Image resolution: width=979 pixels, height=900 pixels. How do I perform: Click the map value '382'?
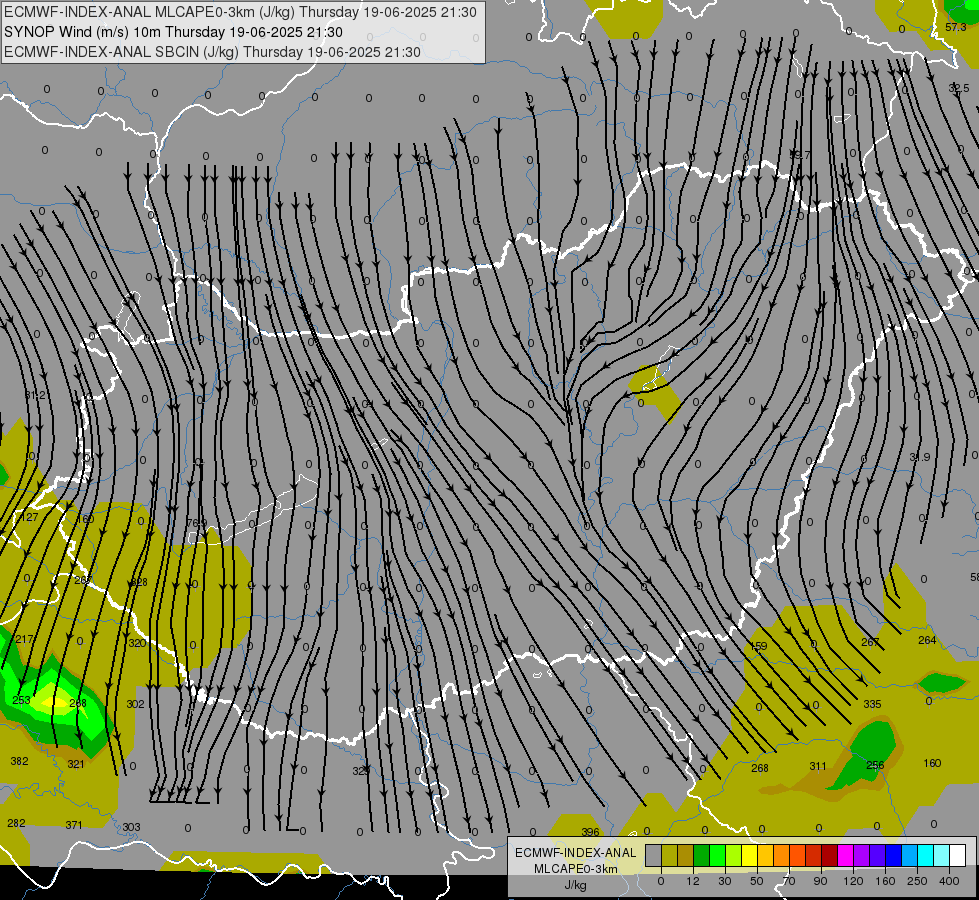(x=19, y=761)
